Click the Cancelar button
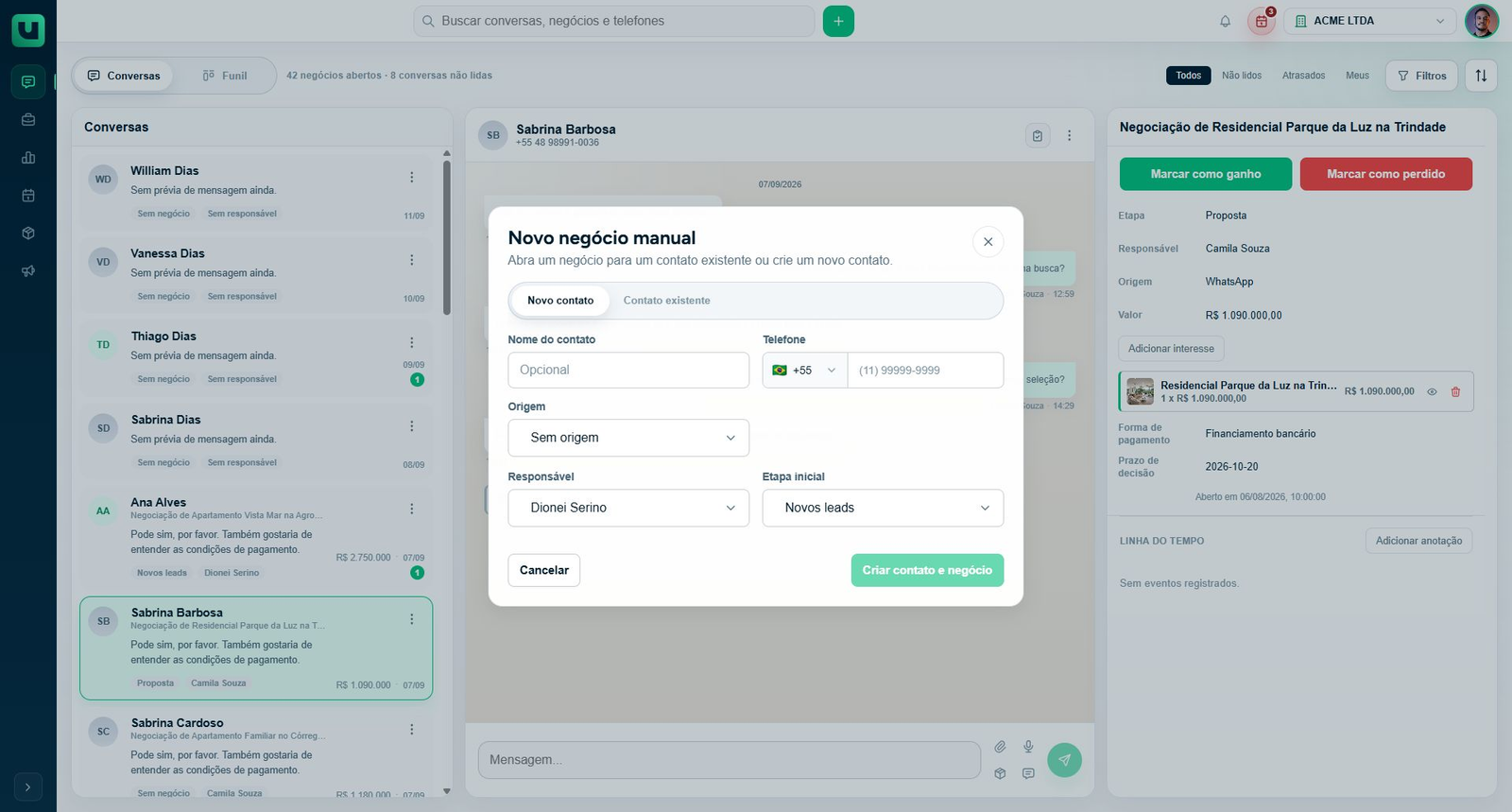Viewport: 1512px width, 812px height. point(544,570)
